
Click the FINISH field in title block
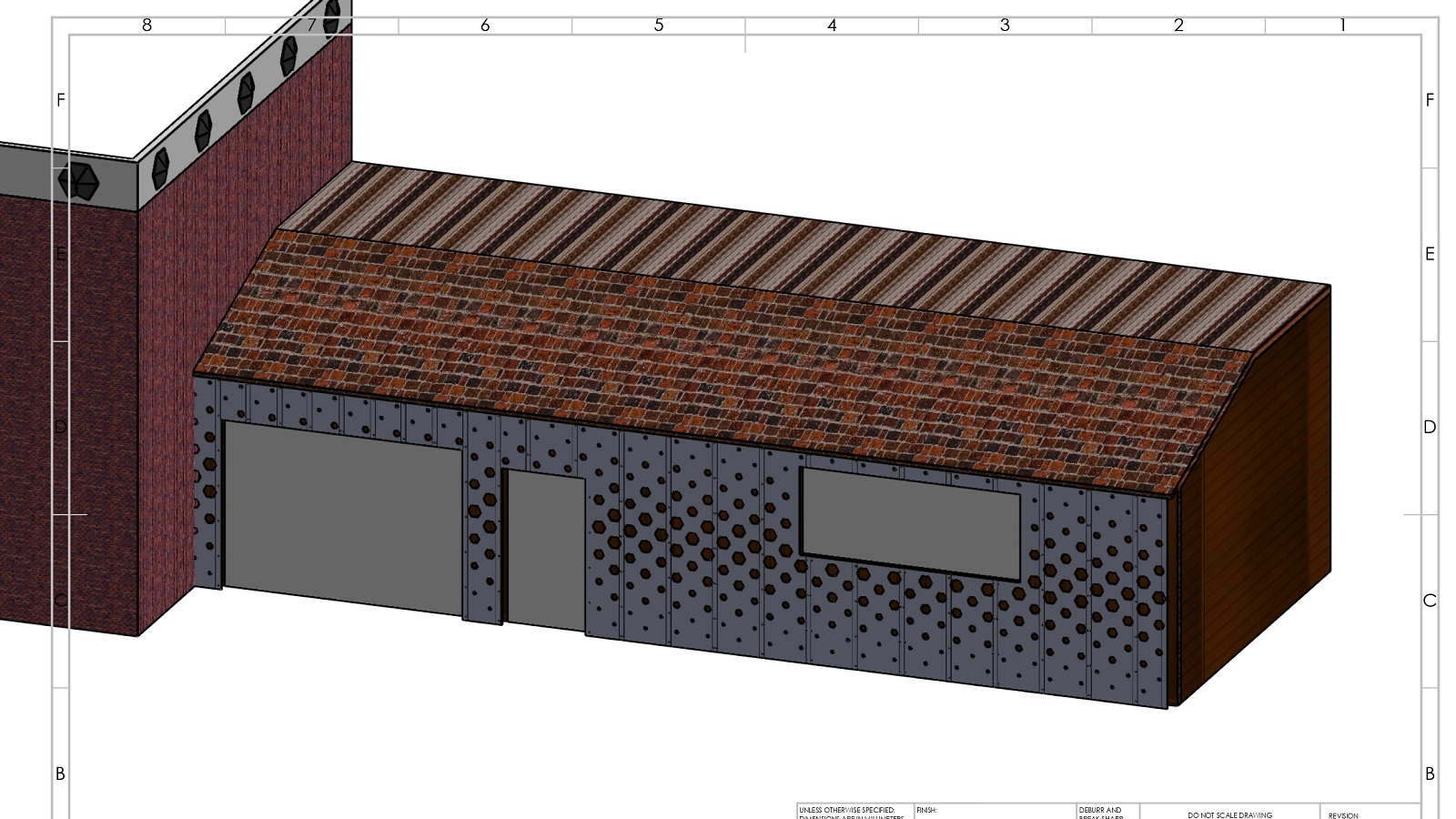[926, 810]
